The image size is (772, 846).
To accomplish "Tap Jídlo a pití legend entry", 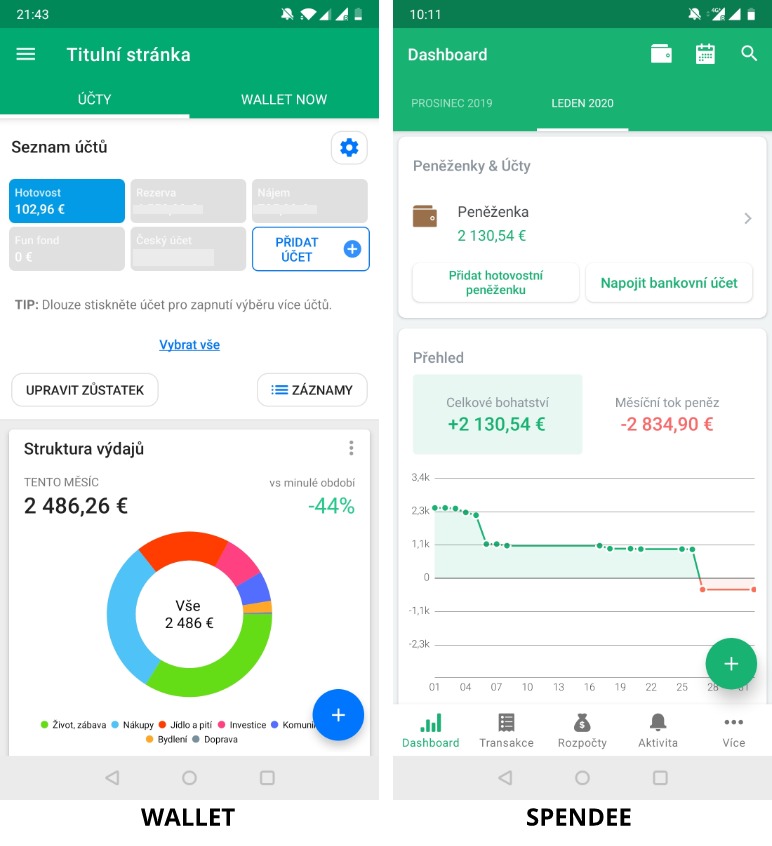I will pyautogui.click(x=186, y=725).
